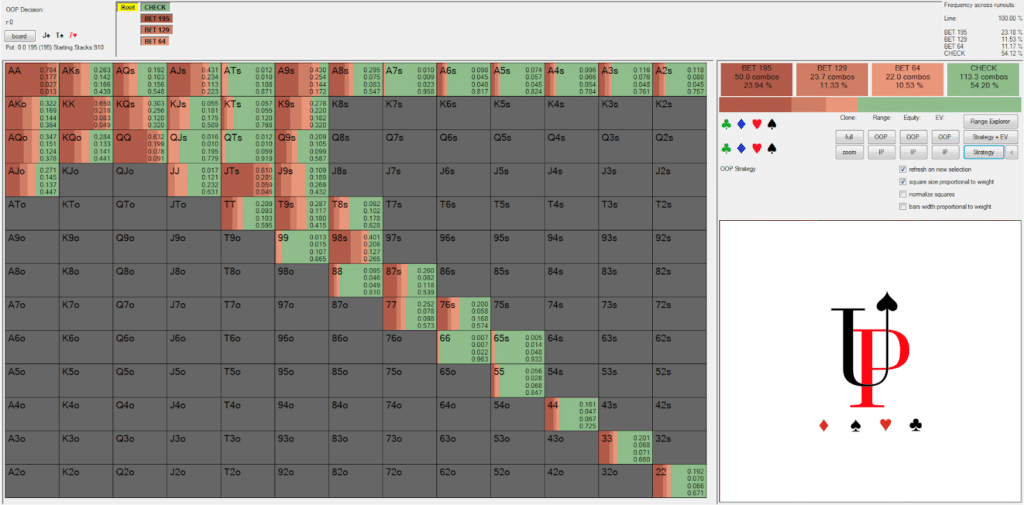Open the BET 195 node in decision tree

(x=156, y=19)
